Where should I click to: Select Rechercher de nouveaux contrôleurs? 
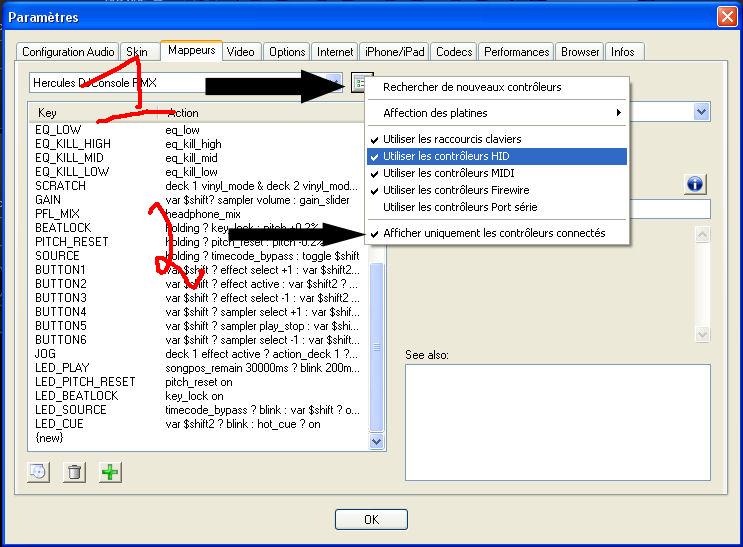[472, 87]
